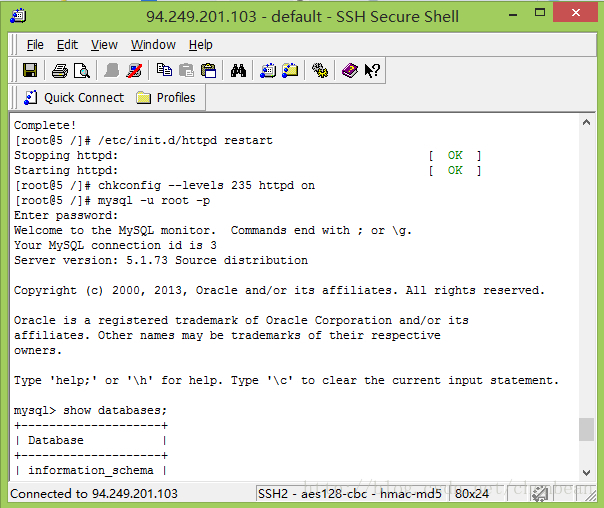Screen dimensions: 604x508
Task: Open the Settings gears icon
Action: click(x=320, y=70)
